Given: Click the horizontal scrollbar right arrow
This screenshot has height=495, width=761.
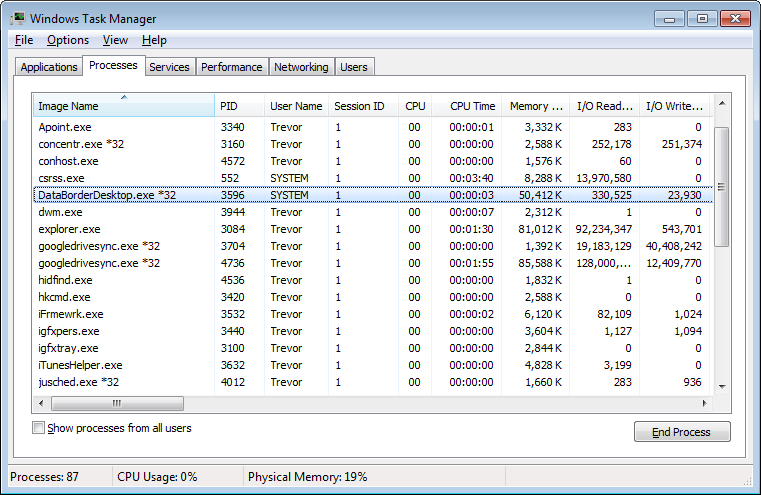Looking at the screenshot, I should click(705, 403).
